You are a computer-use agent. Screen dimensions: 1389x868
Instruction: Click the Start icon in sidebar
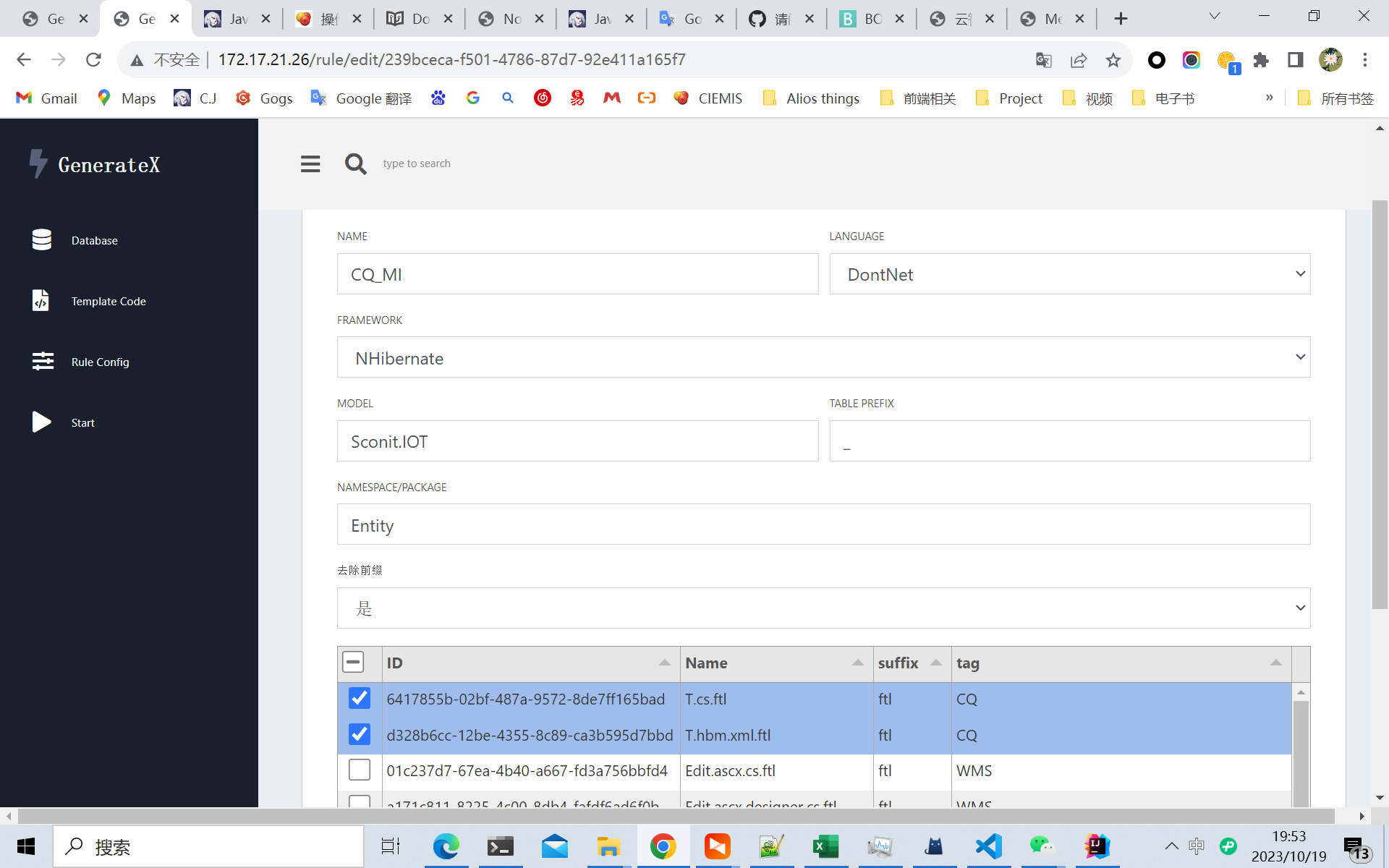click(x=38, y=422)
